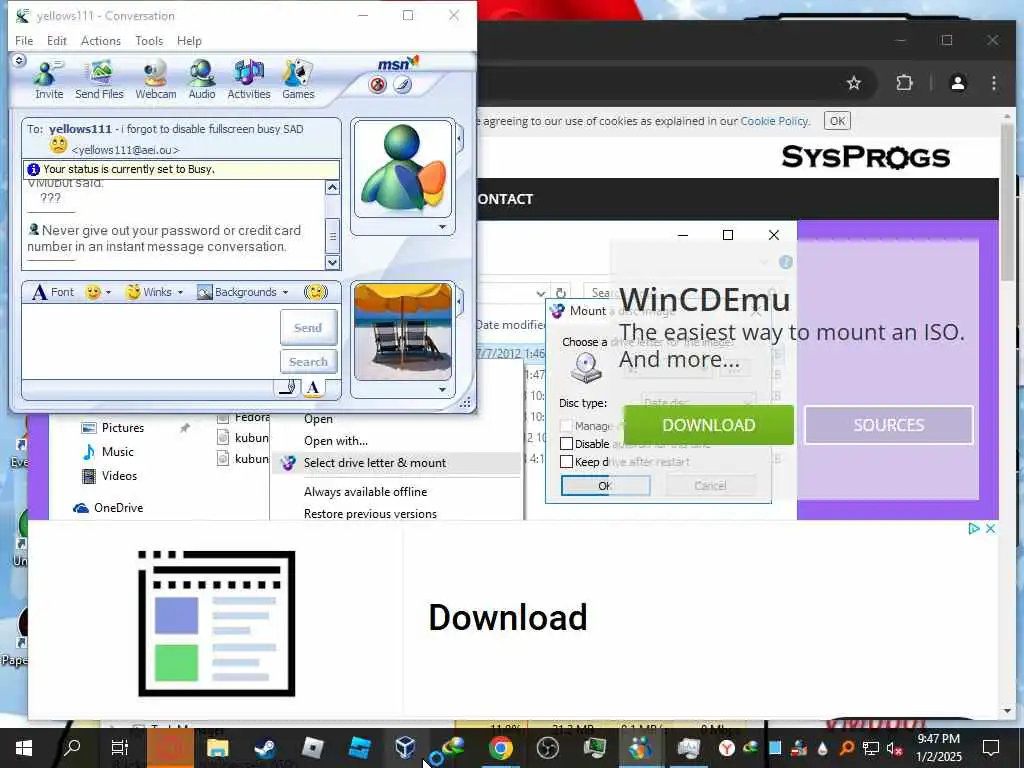Choose Select drive letter & mount
1024x768 pixels.
(397, 462)
